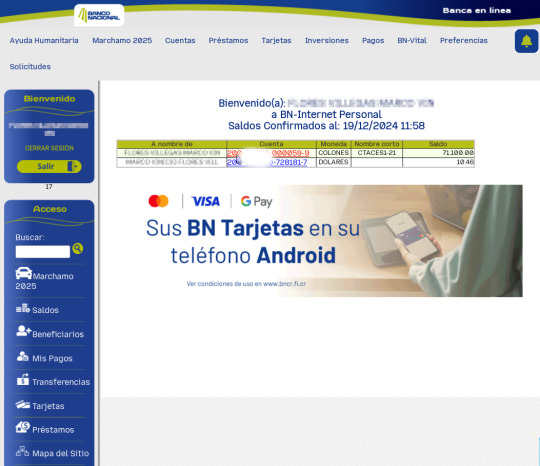
Task: Click the 'Ver condiciones de uso' banner text
Action: click(246, 284)
